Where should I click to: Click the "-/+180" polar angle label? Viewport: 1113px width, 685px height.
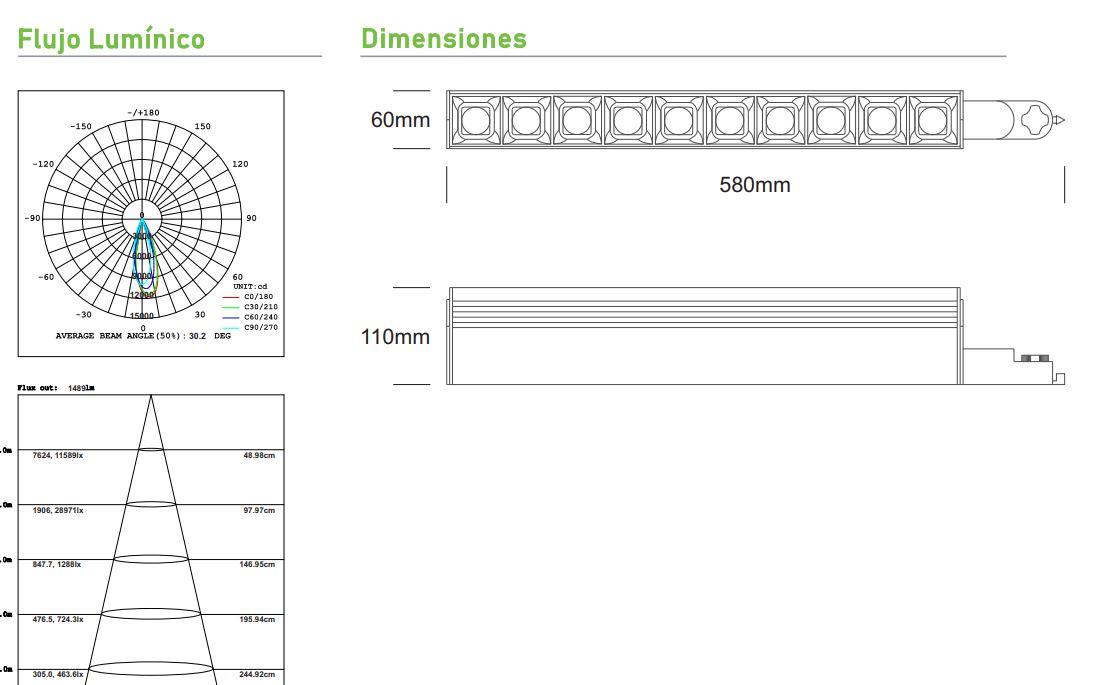pos(143,113)
